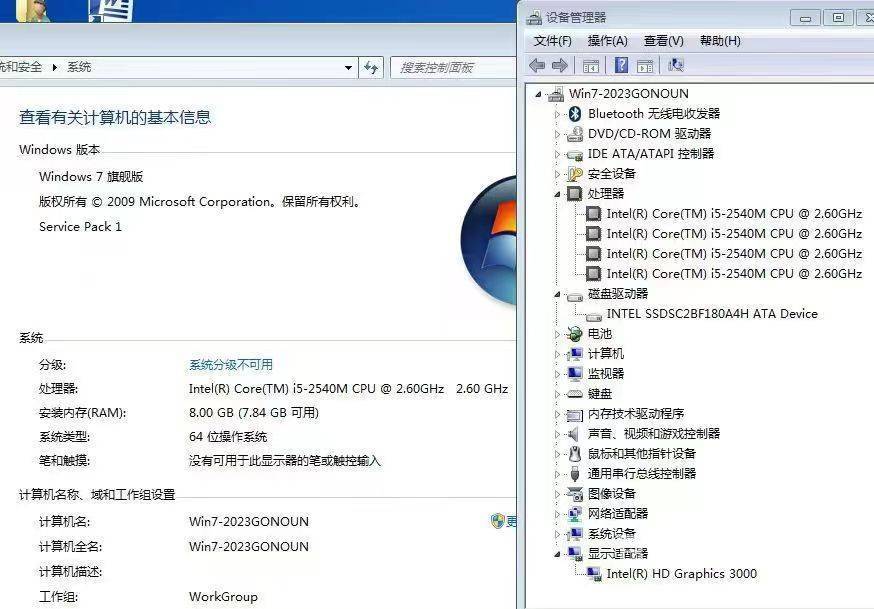Select the DVD/CD-ROM 驱动器 drive icon
874x609 pixels.
point(575,134)
